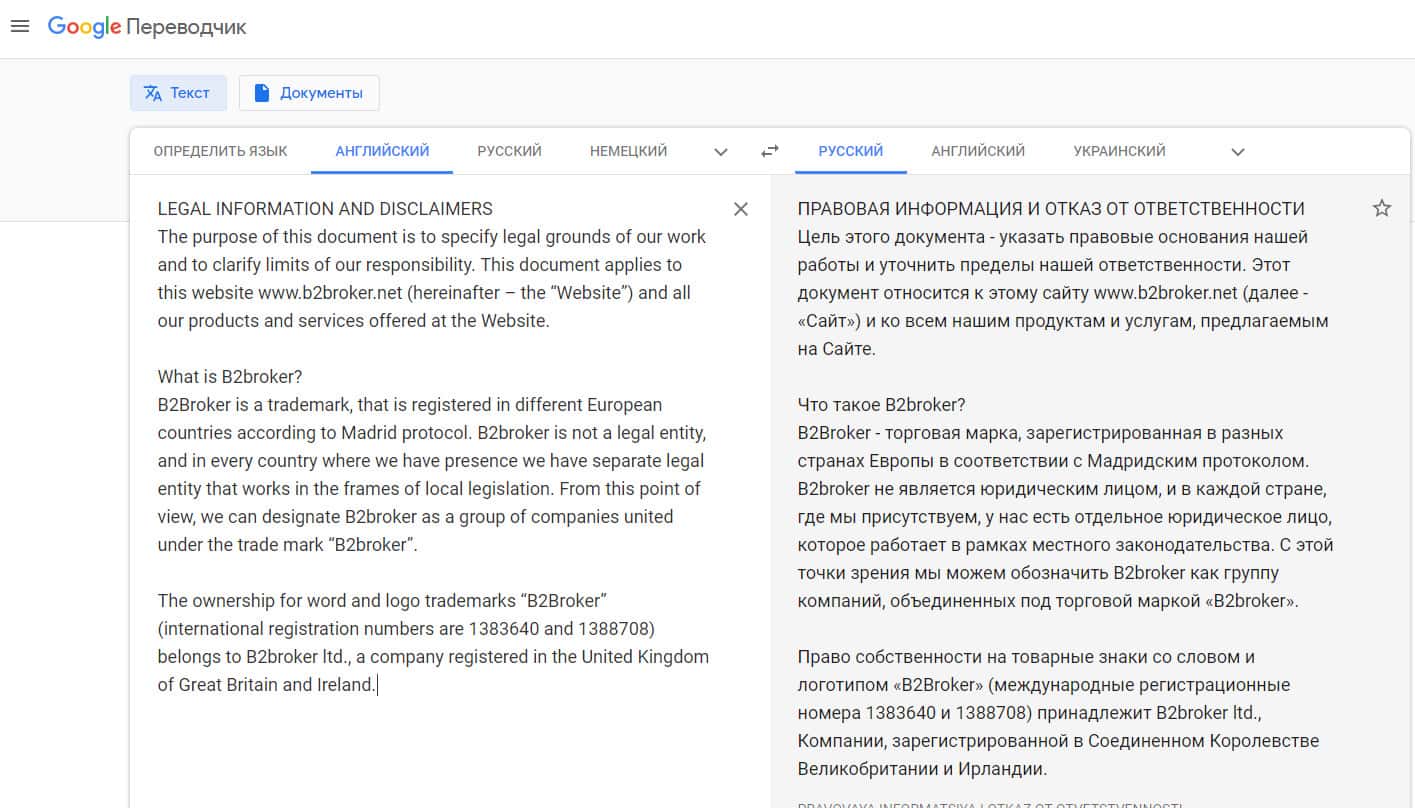The image size is (1415, 808).
Task: Select Русский as target language
Action: tap(850, 152)
